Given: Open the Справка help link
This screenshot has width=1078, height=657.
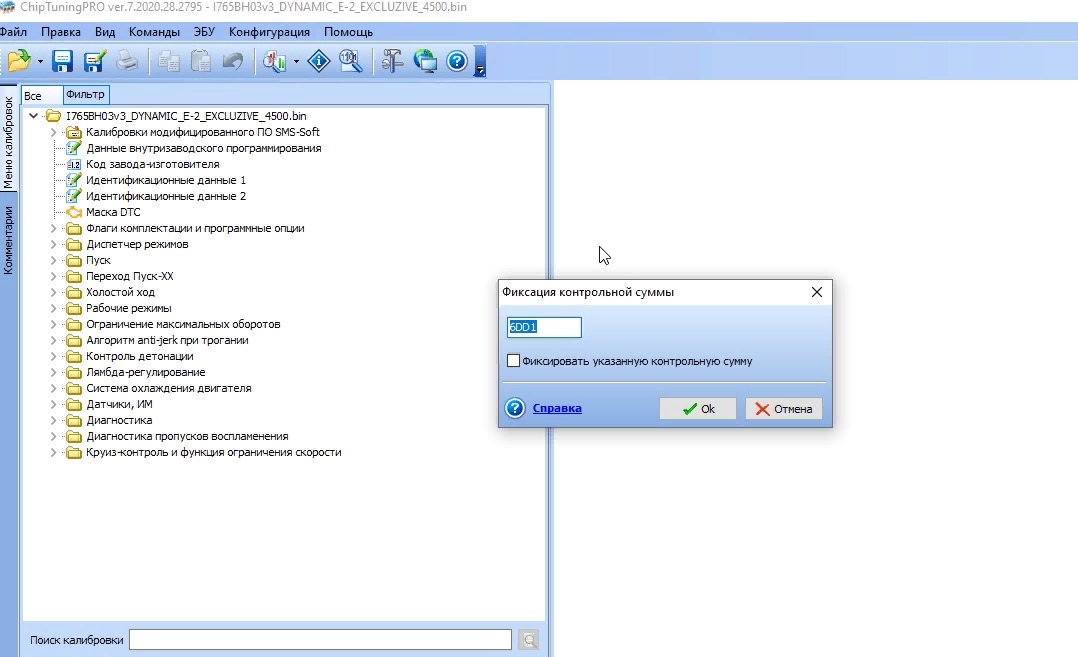Looking at the screenshot, I should point(557,408).
